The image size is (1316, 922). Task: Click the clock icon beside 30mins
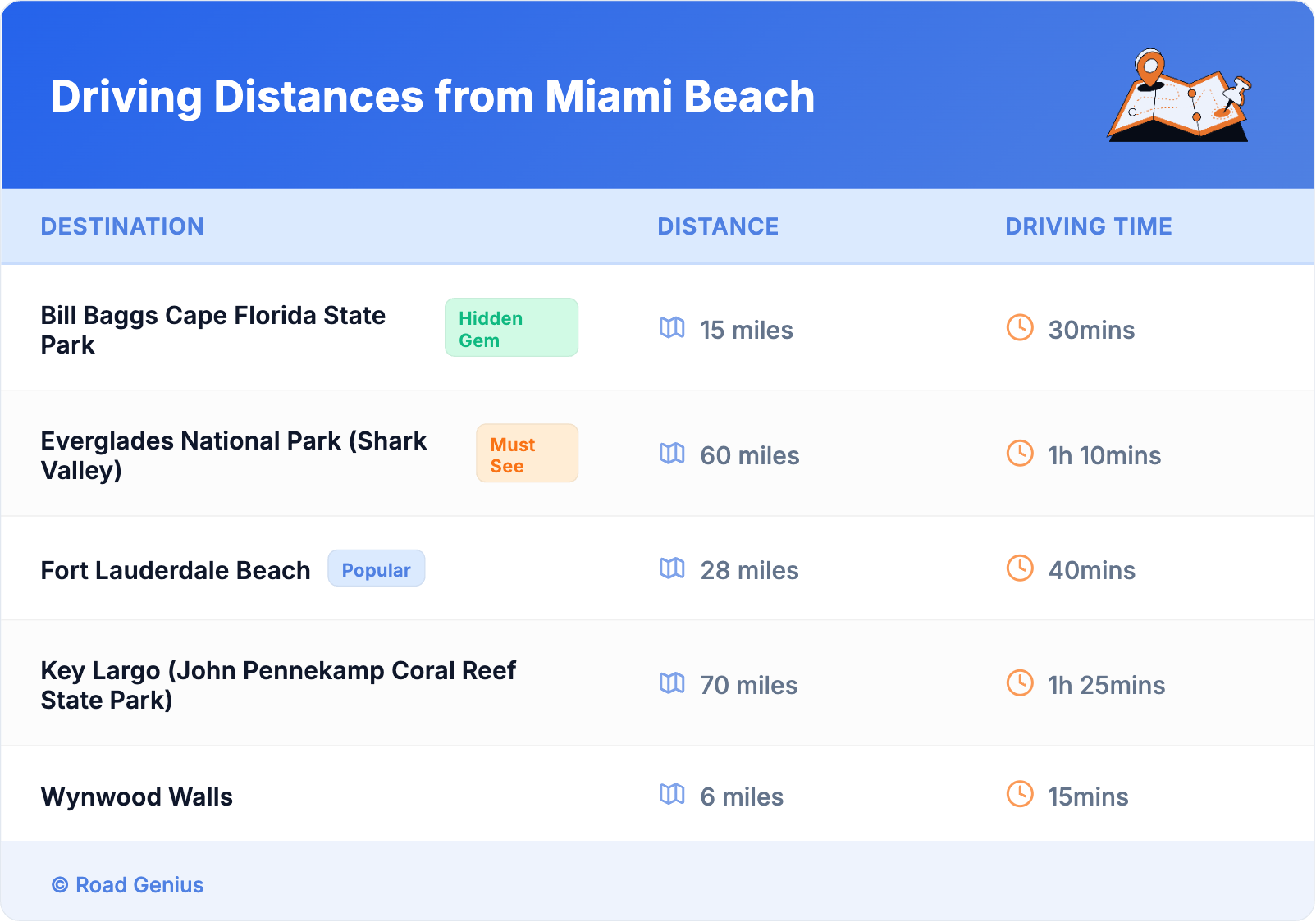[x=1020, y=328]
